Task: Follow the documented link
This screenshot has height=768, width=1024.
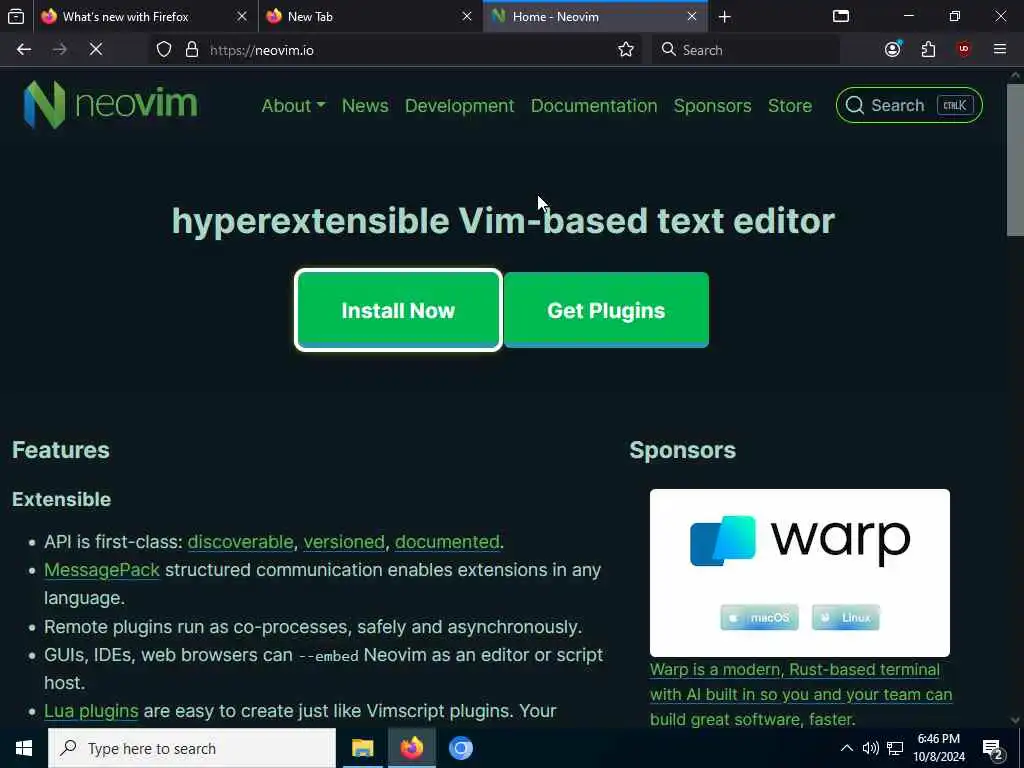Action: coord(447,541)
